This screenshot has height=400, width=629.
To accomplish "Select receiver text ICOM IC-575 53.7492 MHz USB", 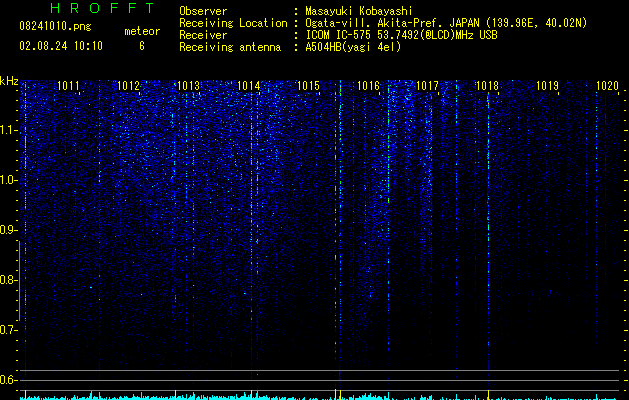I will [x=401, y=35].
